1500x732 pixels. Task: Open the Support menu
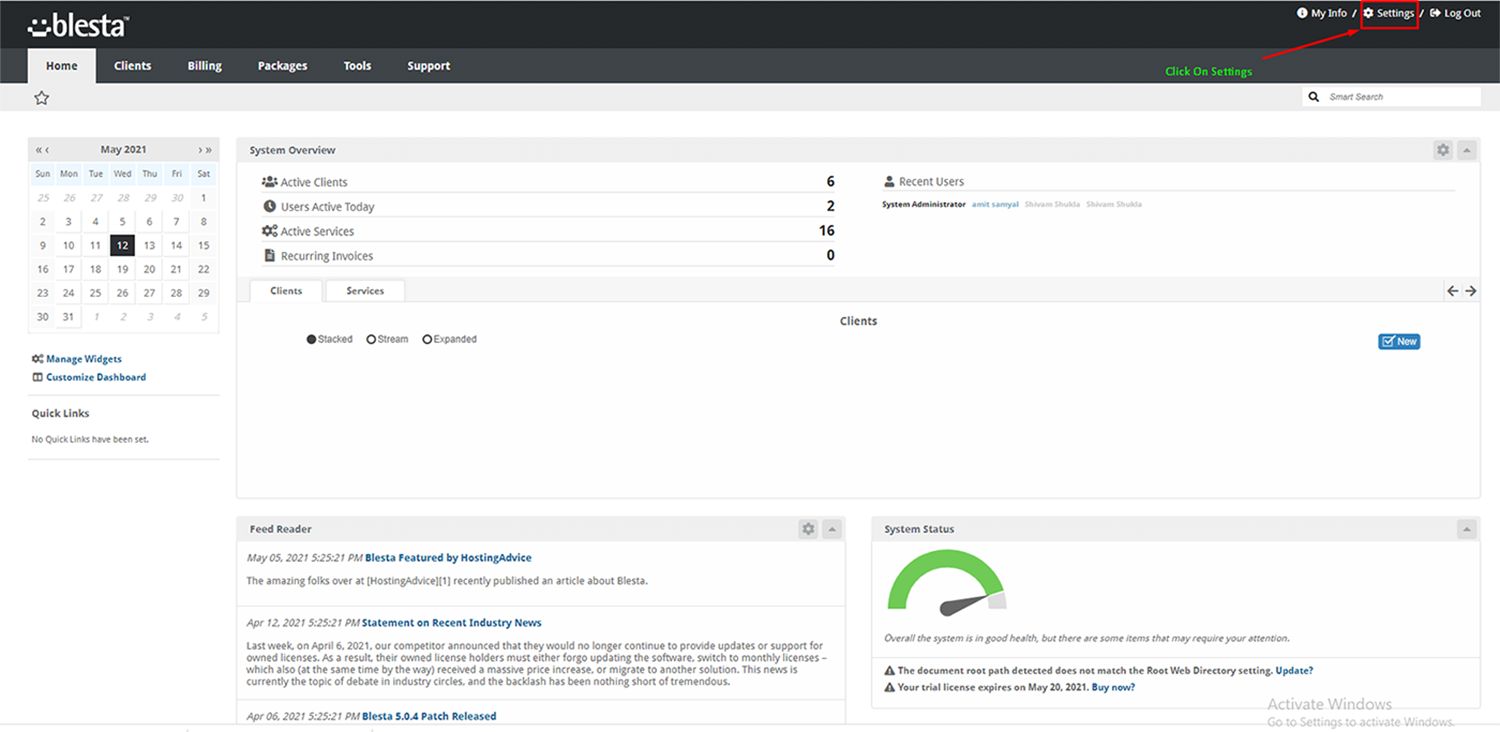coord(428,66)
